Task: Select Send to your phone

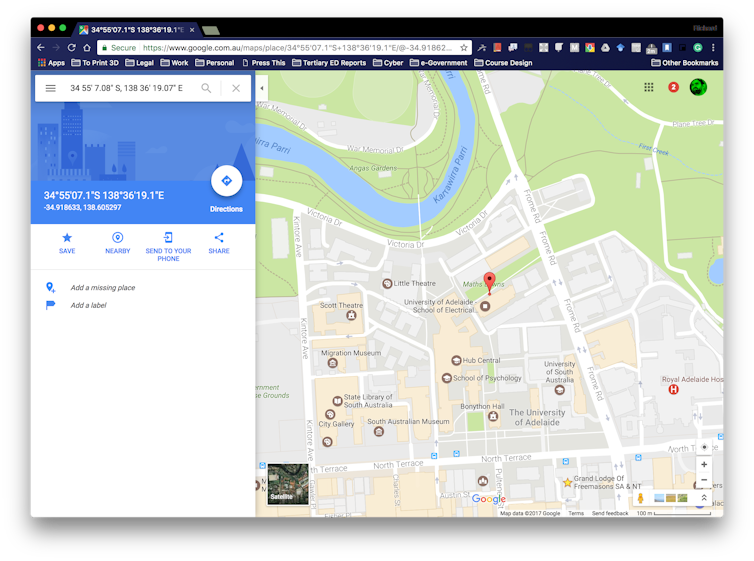Action: 168,238
